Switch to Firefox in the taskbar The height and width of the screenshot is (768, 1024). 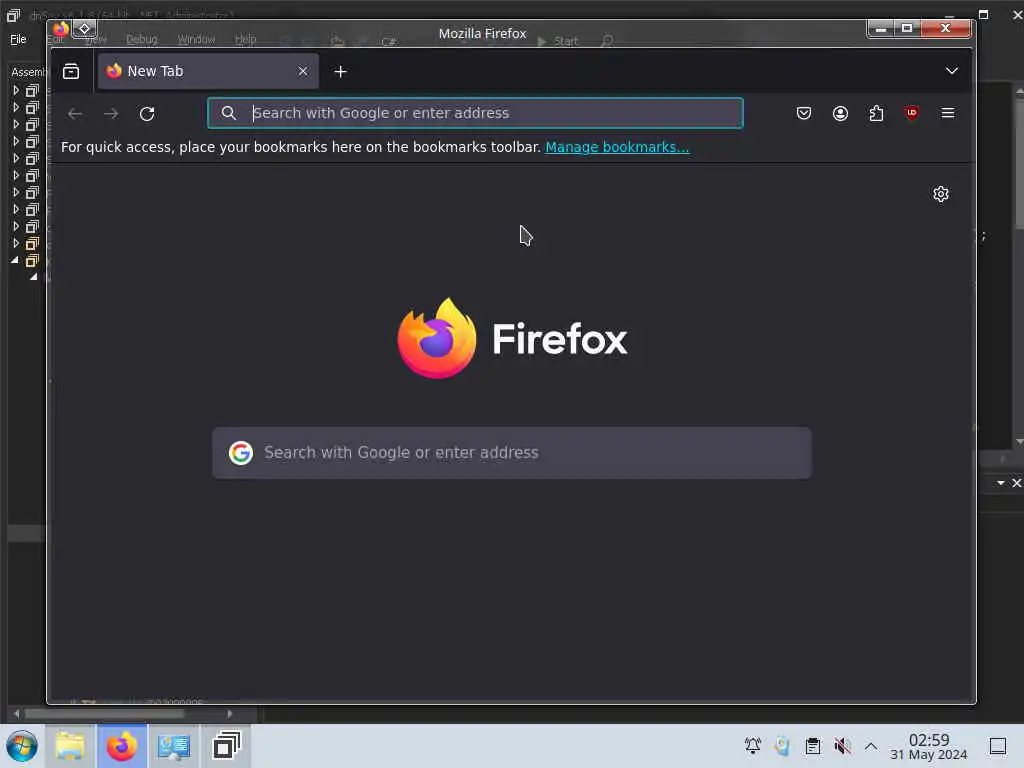tap(122, 746)
